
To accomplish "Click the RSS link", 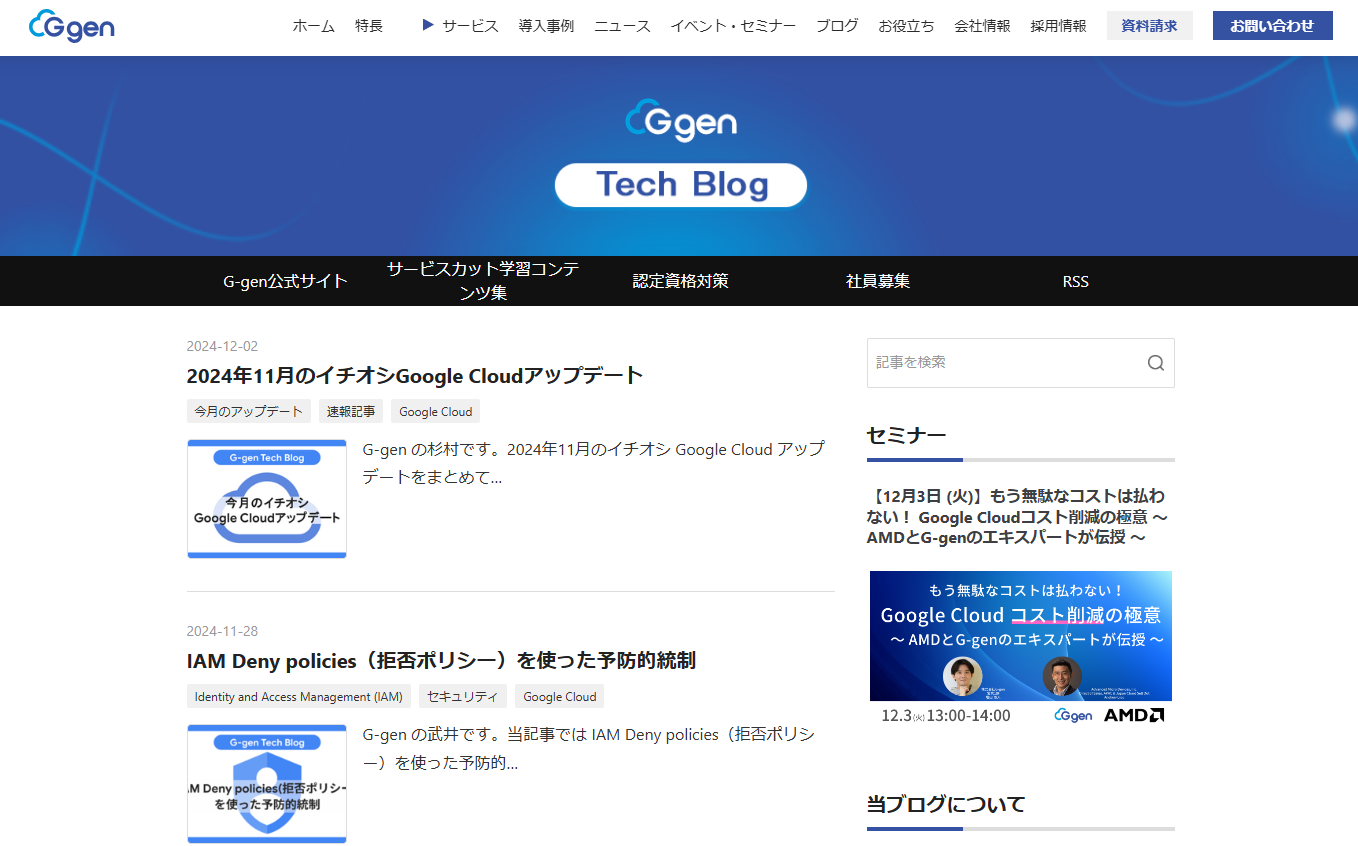I will 1075,282.
